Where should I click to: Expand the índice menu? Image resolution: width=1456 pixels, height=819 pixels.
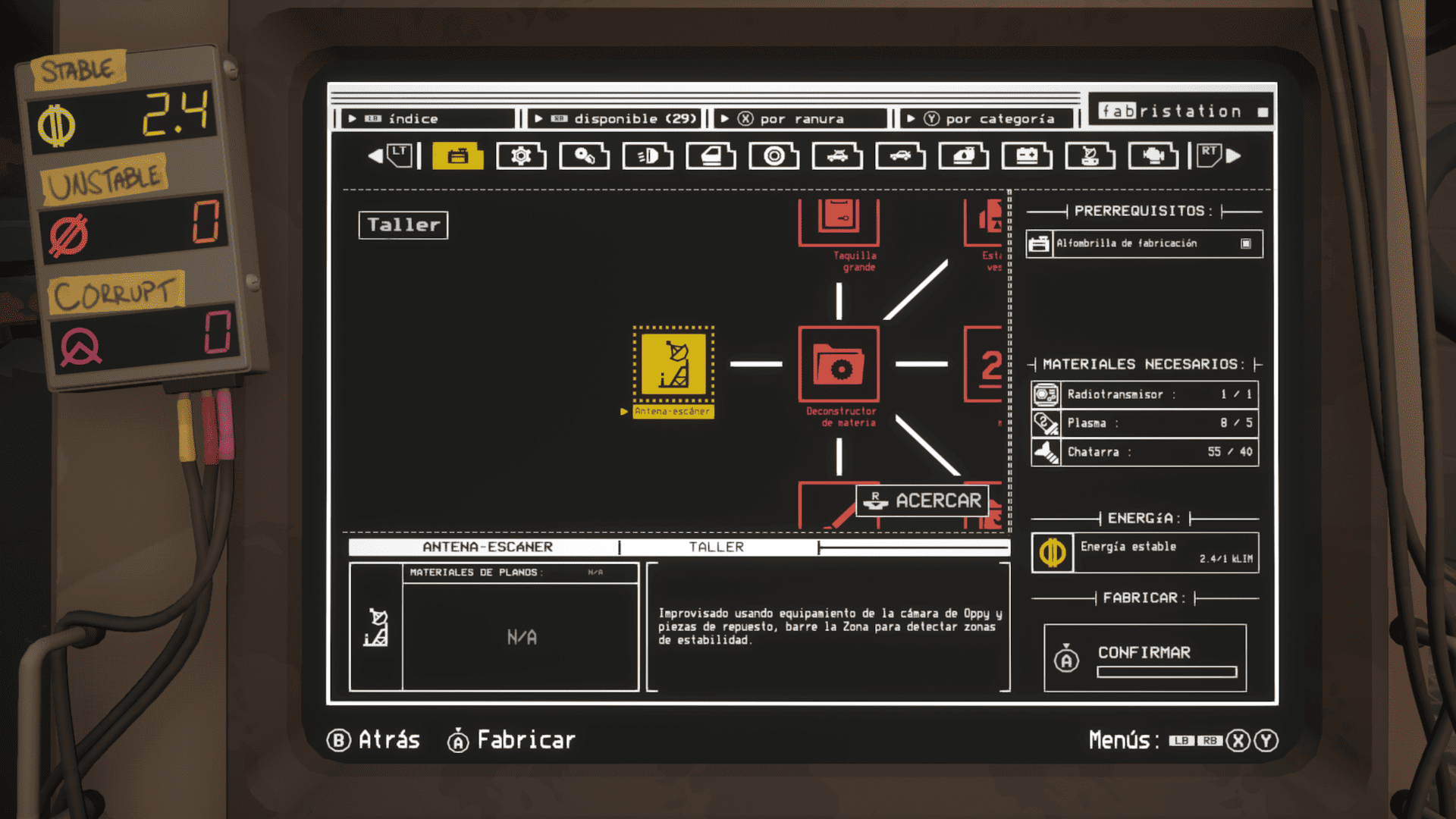point(426,119)
